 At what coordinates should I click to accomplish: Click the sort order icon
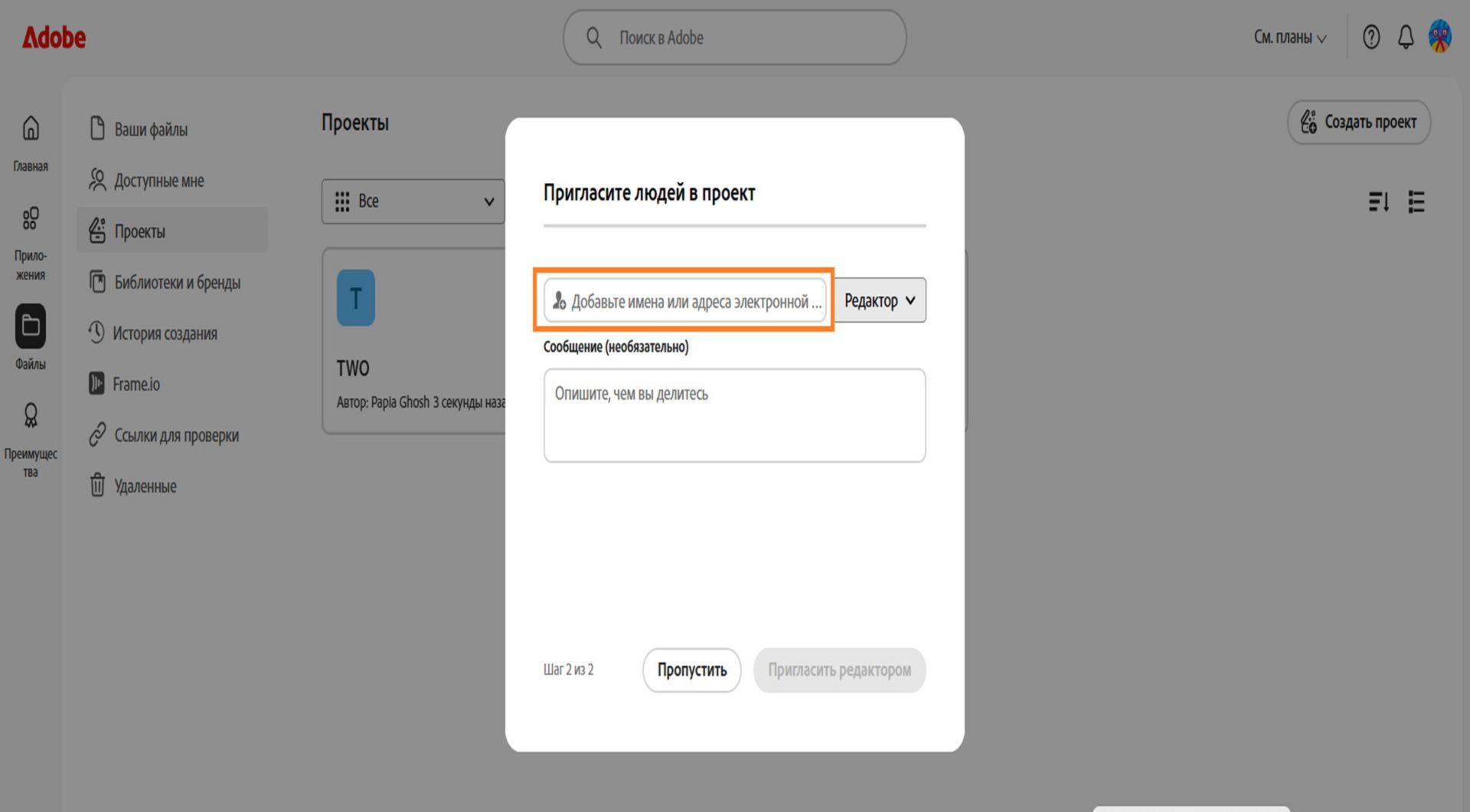click(x=1379, y=202)
